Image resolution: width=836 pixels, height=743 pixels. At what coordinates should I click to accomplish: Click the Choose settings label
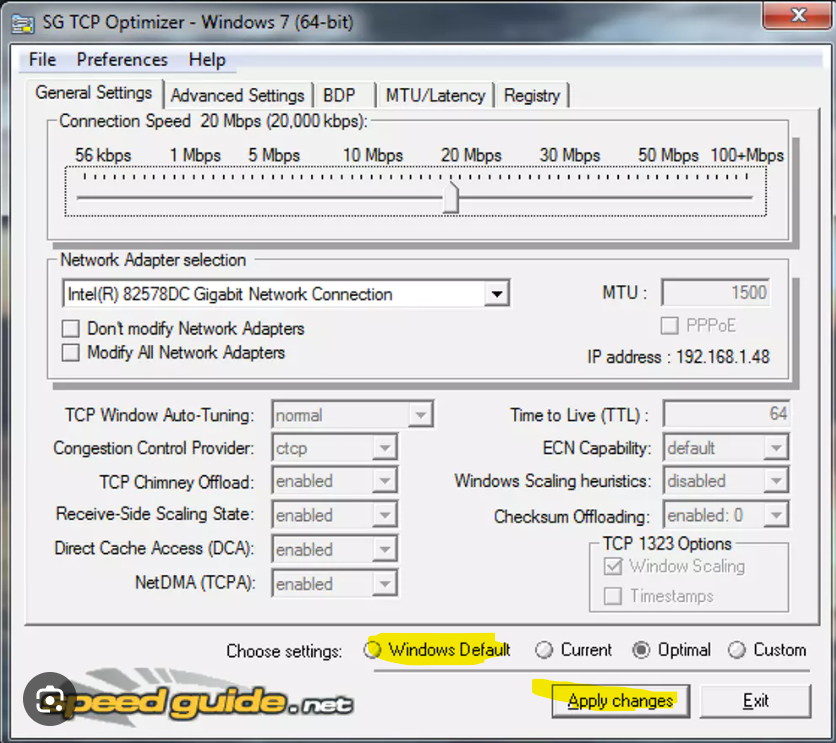(x=284, y=651)
